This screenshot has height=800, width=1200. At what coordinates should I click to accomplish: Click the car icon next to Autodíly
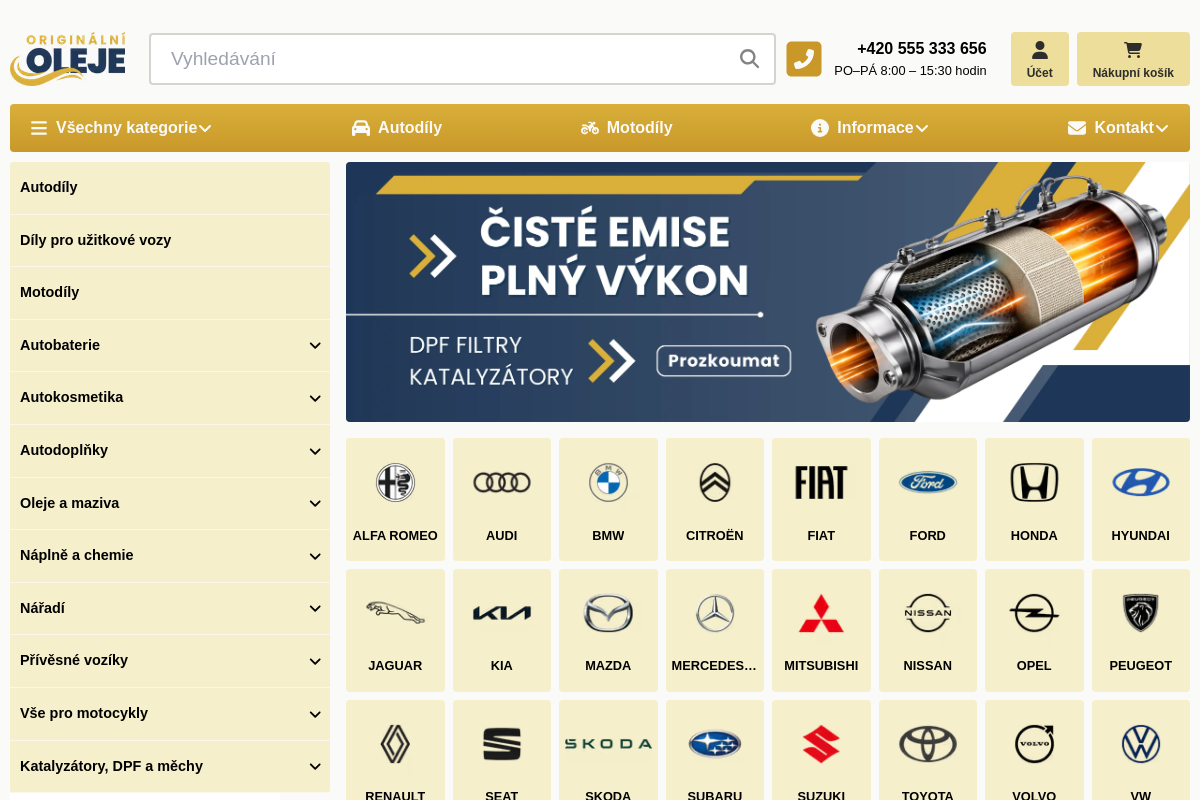click(360, 128)
